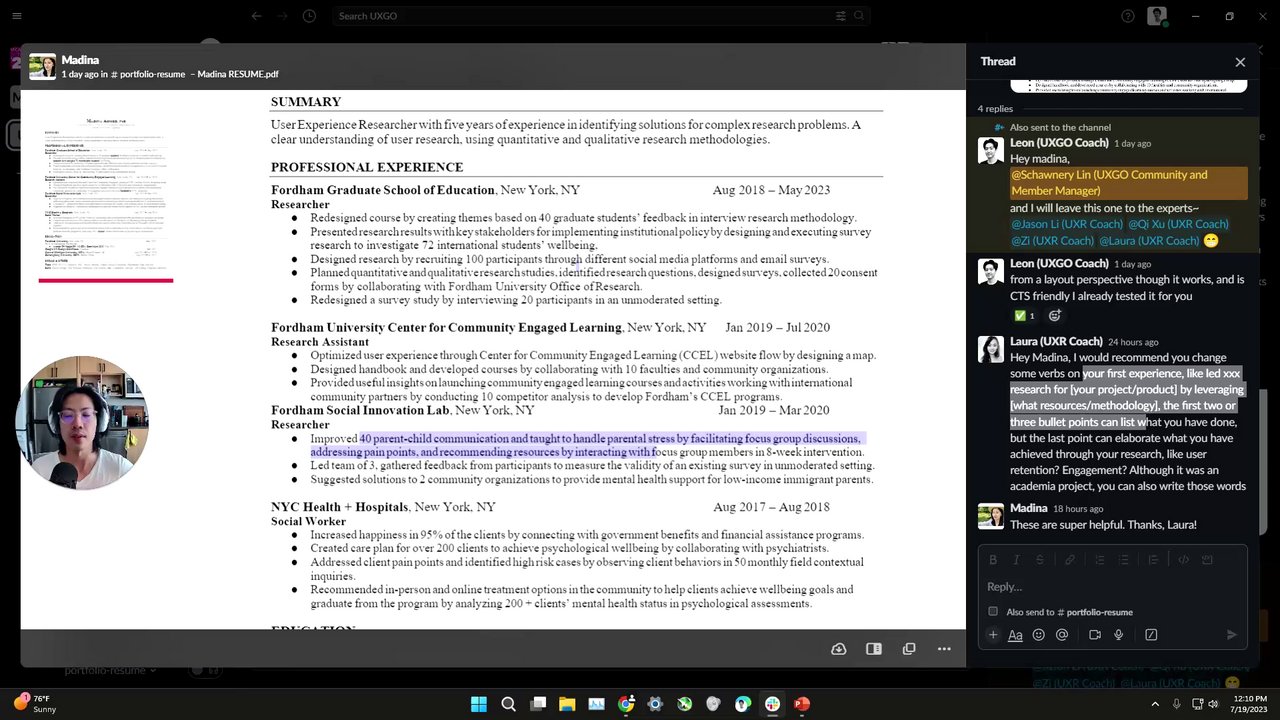The height and width of the screenshot is (720, 1280).
Task: Open the PDF in a new window
Action: (x=909, y=649)
